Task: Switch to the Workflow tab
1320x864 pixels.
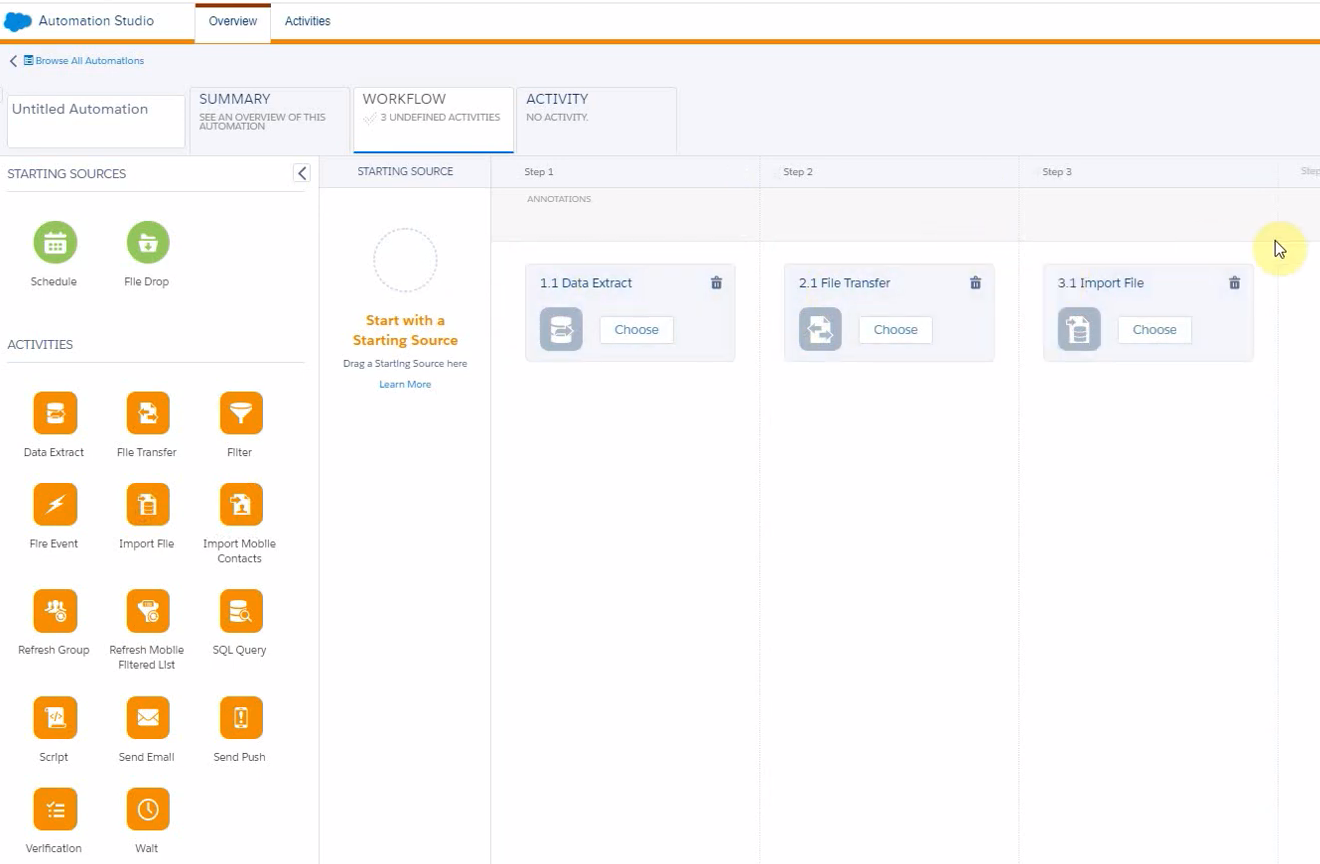Action: click(x=433, y=120)
